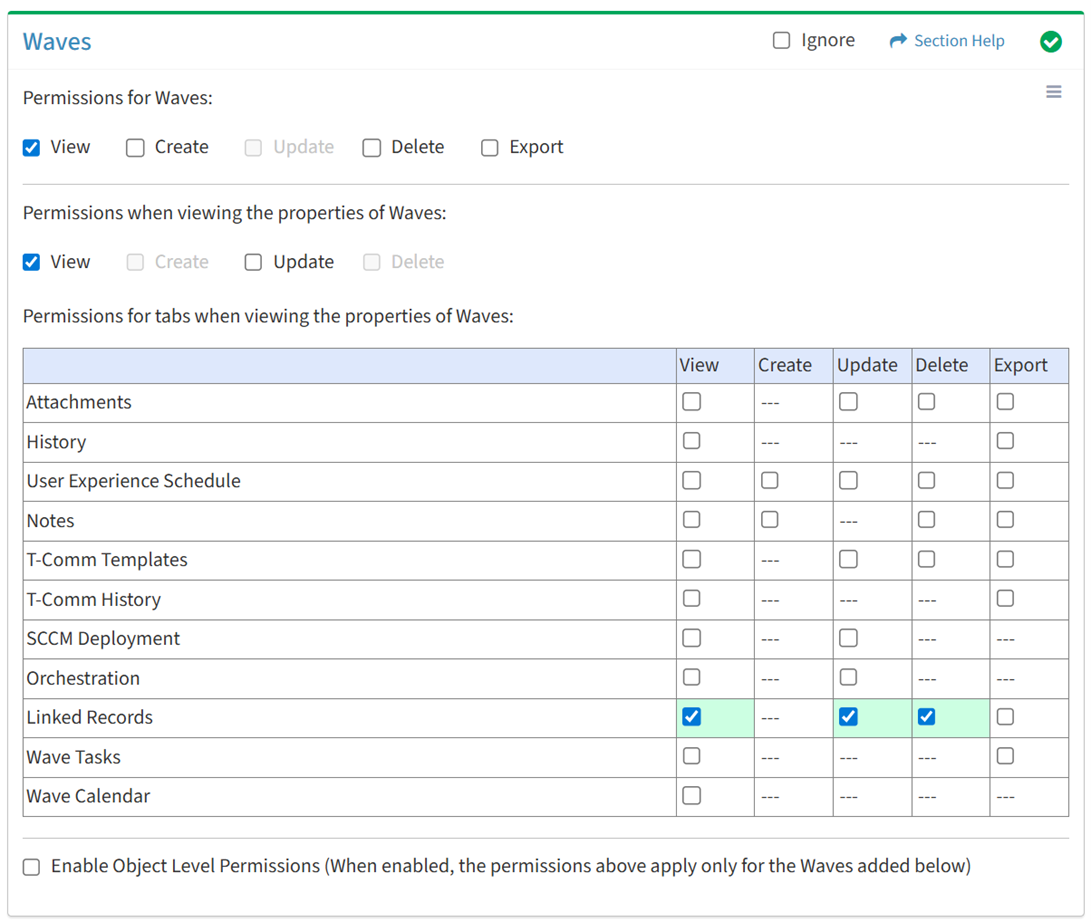Check Create for User Experience Schedule

click(769, 481)
